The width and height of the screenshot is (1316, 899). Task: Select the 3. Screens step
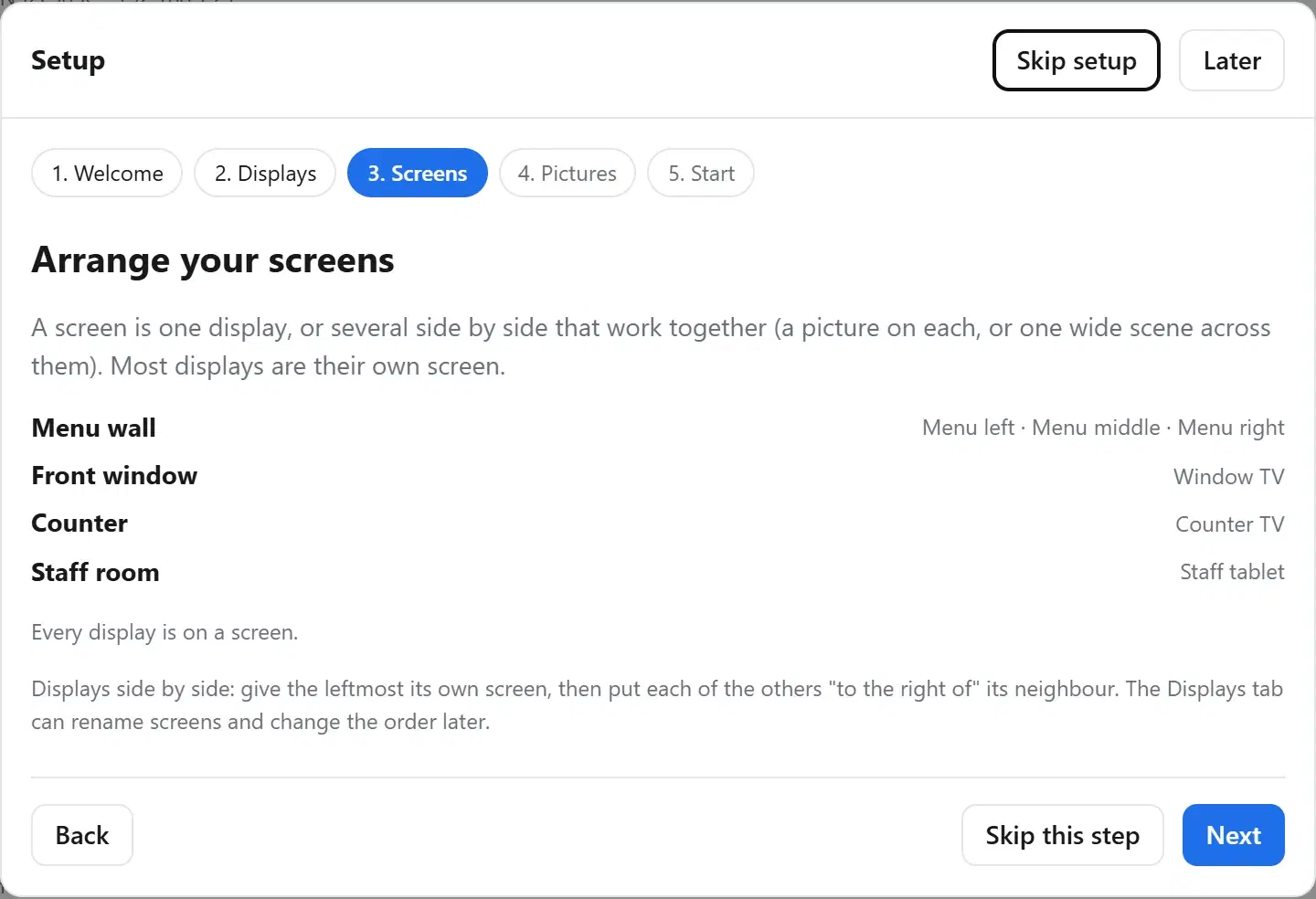tap(418, 173)
